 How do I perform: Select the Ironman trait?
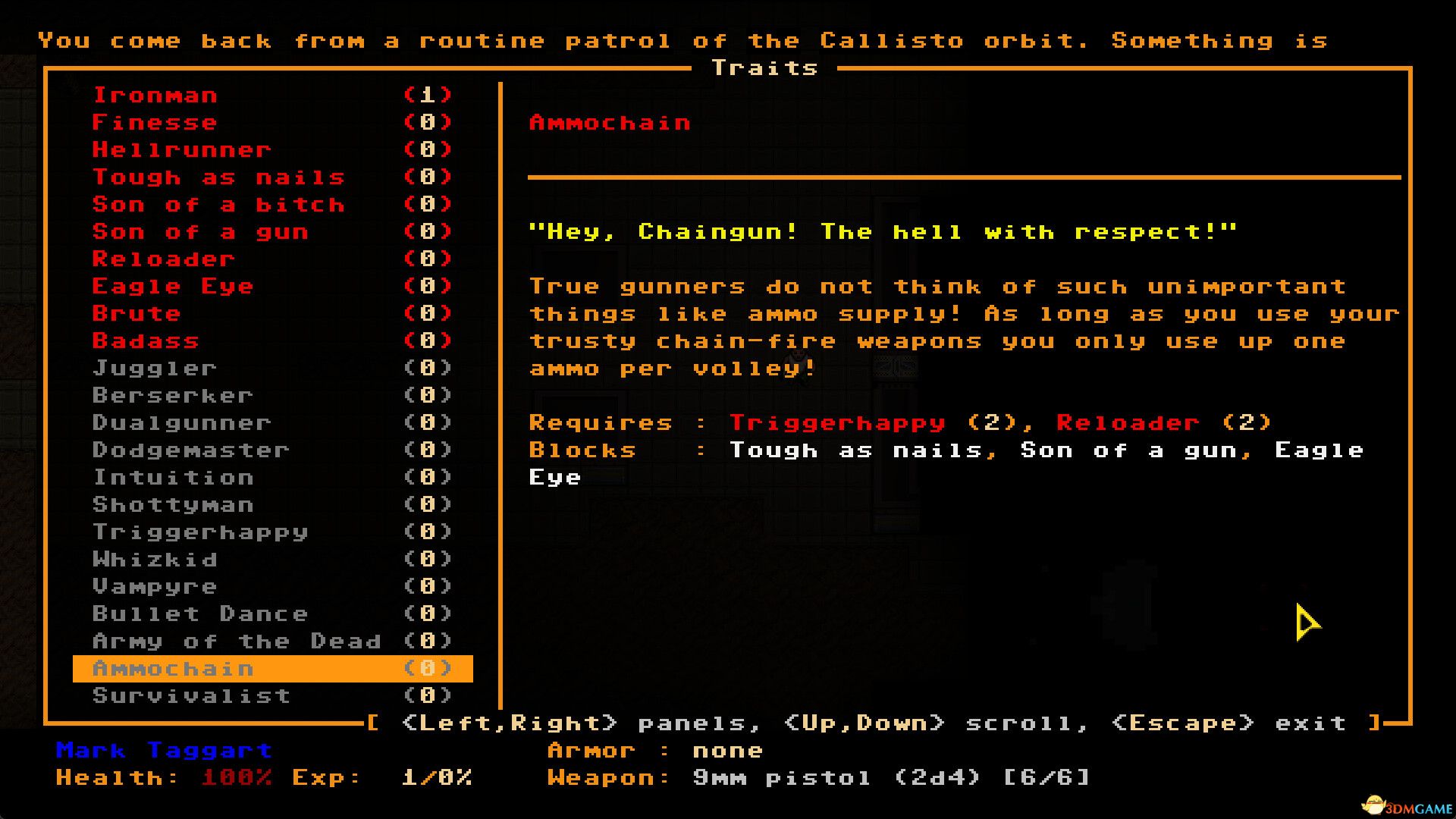[155, 96]
